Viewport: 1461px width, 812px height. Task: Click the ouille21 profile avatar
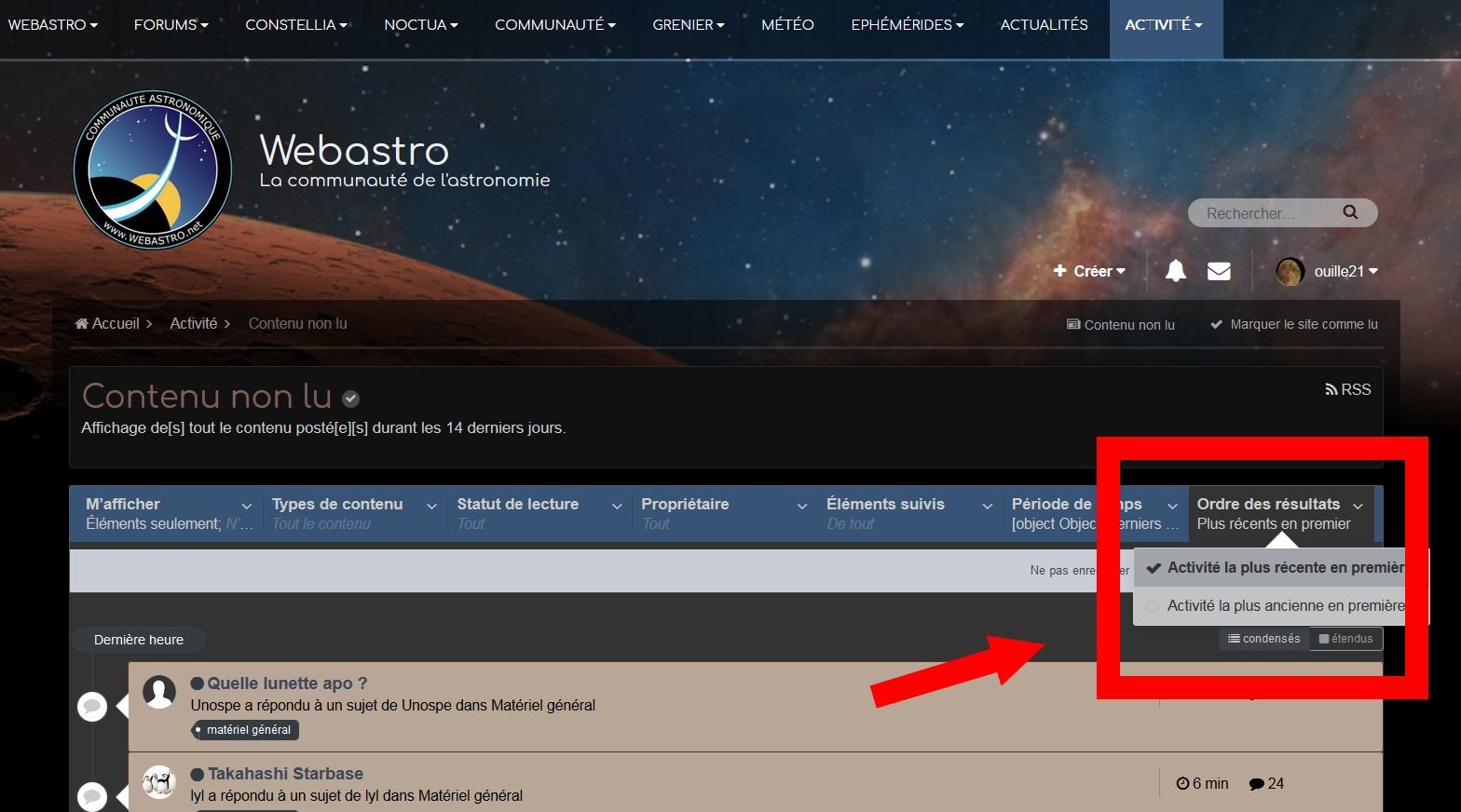point(1290,272)
